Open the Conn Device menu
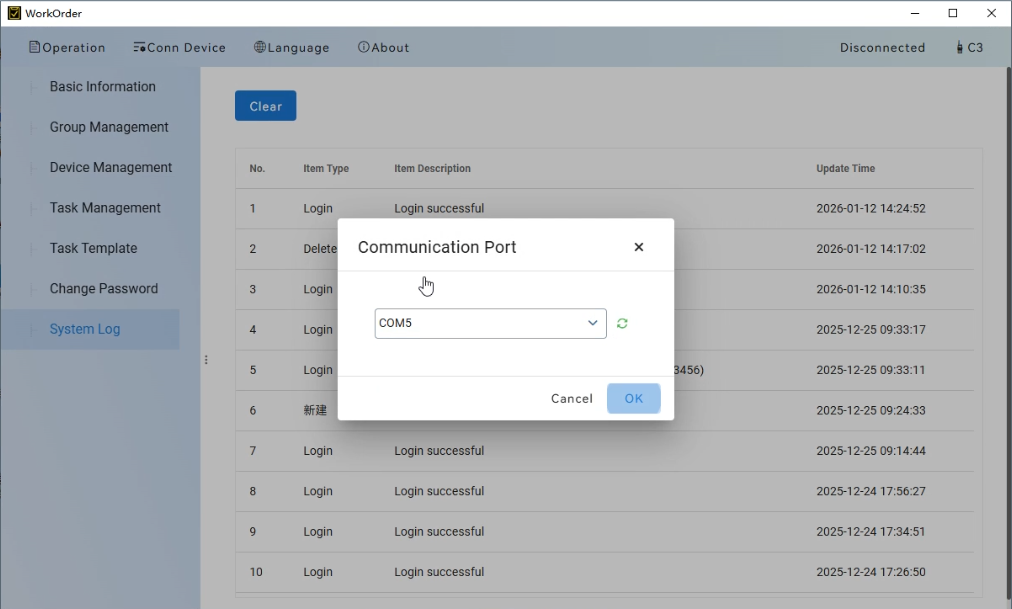1012x609 pixels. [x=180, y=47]
